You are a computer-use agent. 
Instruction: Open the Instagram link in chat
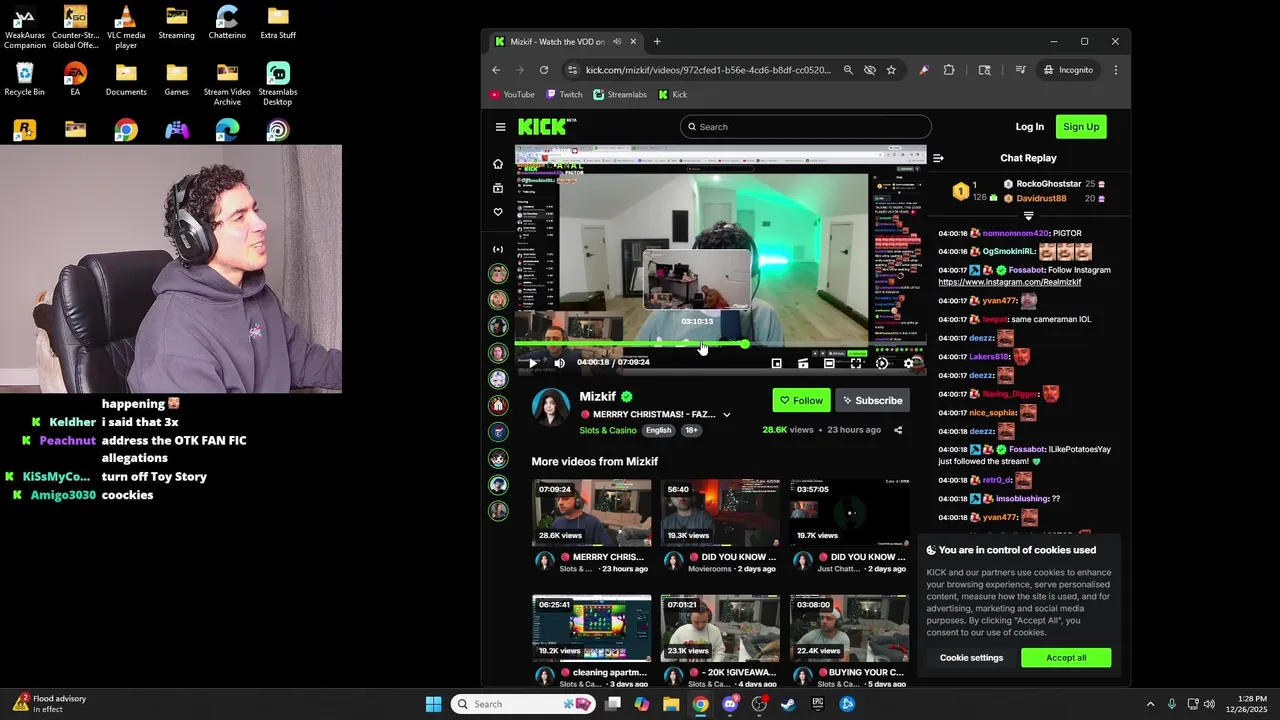pos(1010,282)
